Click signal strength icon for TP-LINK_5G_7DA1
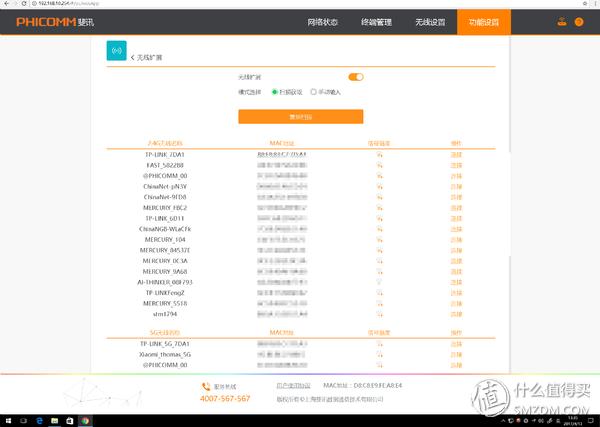Viewport: 600px width, 427px height. [x=379, y=344]
